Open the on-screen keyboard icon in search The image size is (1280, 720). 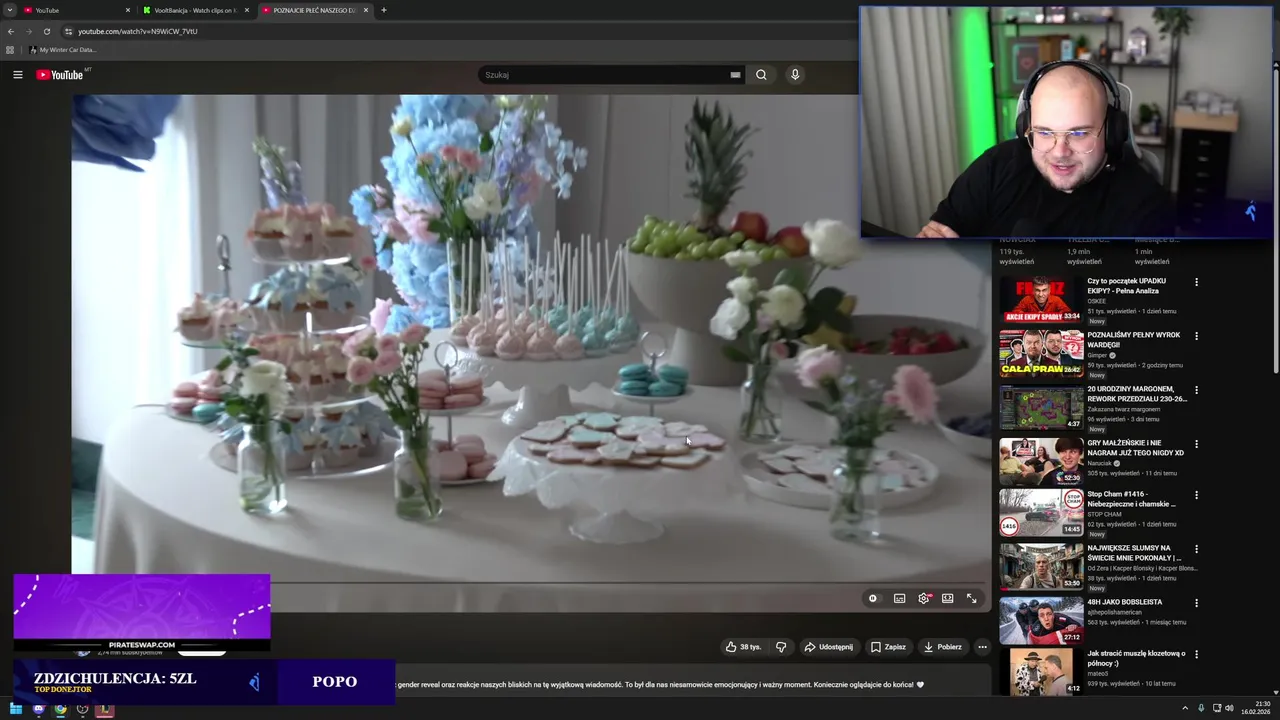click(x=735, y=75)
